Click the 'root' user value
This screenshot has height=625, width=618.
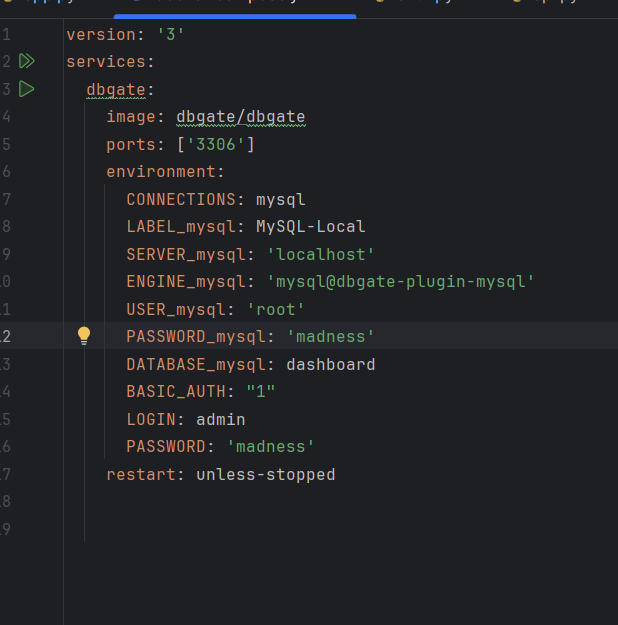[x=275, y=310]
